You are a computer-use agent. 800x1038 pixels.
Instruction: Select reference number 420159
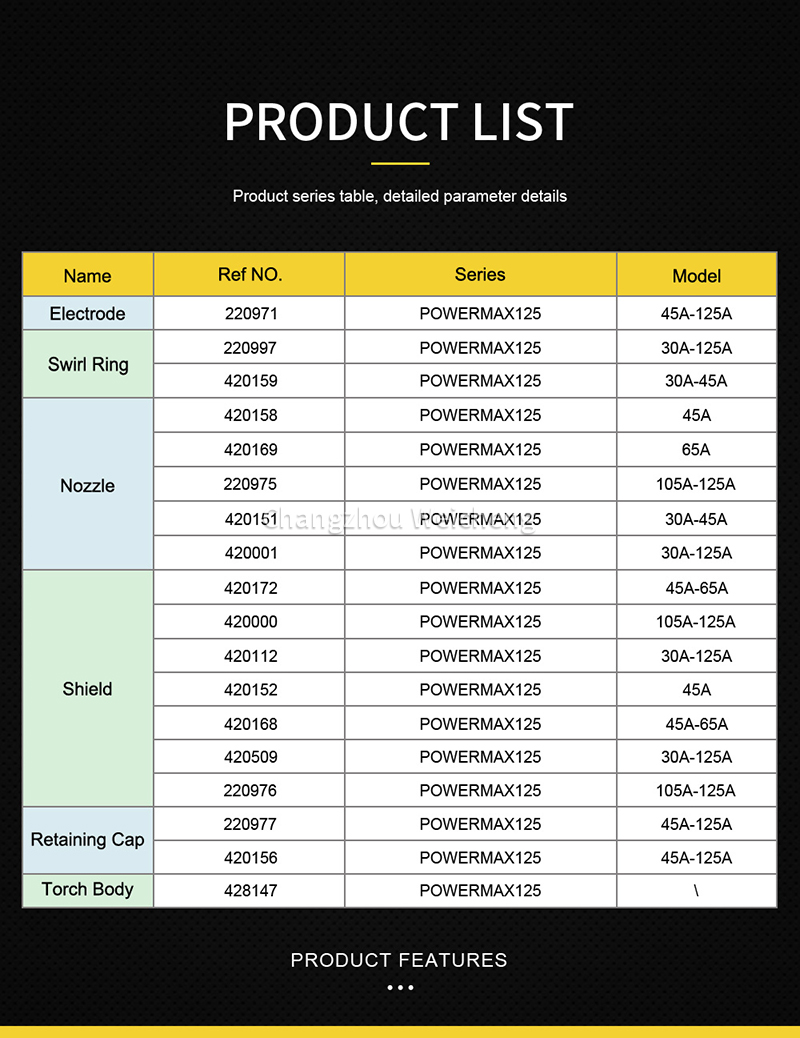point(251,381)
